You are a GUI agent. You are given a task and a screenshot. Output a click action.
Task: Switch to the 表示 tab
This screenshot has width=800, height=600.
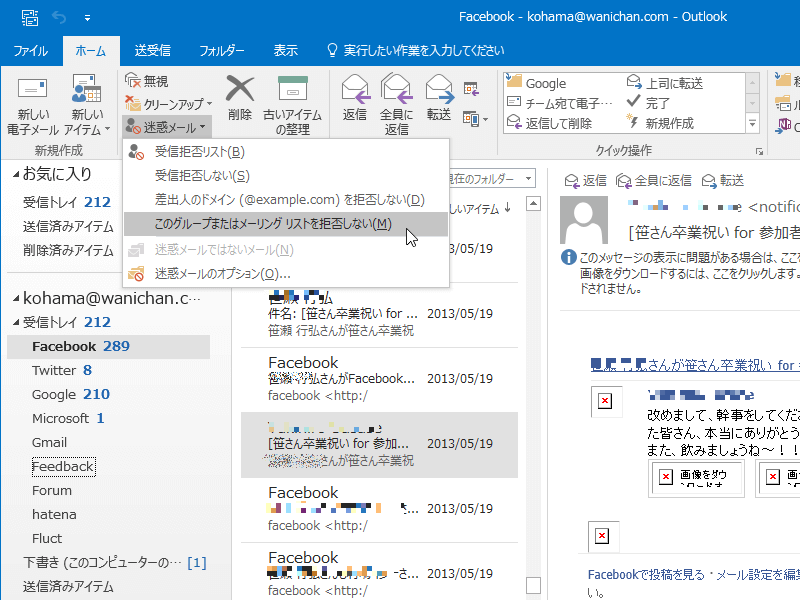286,51
